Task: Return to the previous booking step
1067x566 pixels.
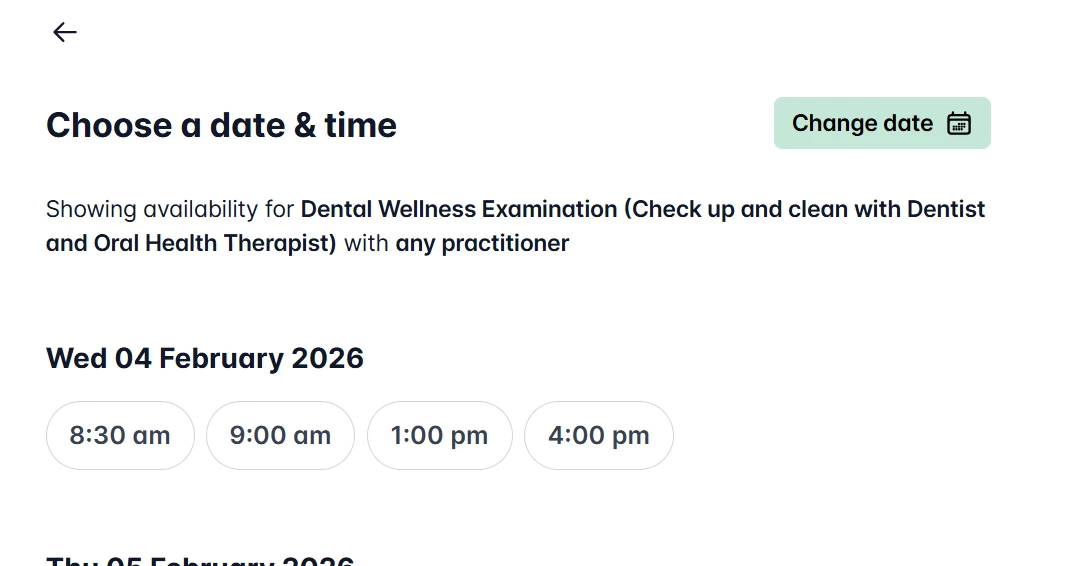Action: point(64,32)
